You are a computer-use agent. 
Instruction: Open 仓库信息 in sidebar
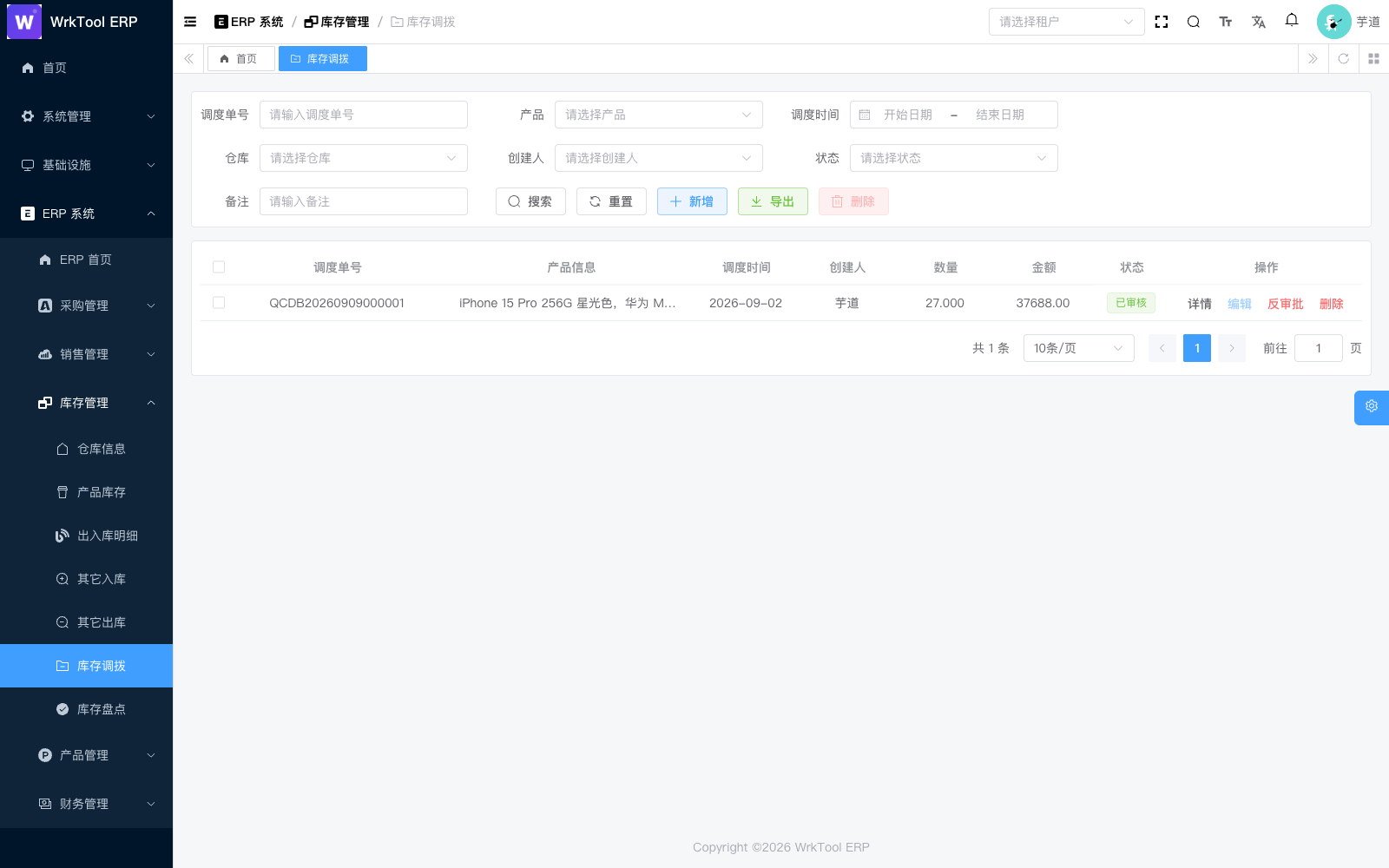[x=87, y=449]
